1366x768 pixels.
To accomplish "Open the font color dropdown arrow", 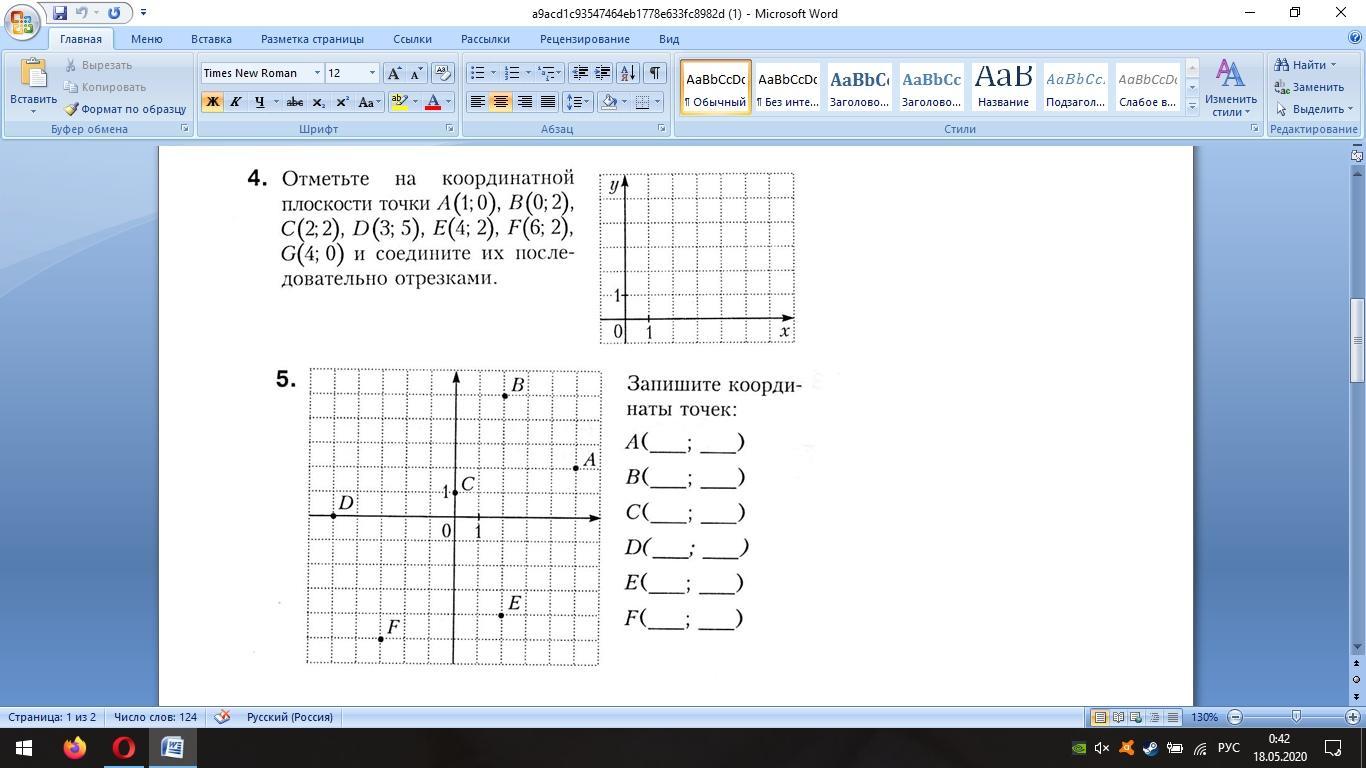I will [x=448, y=102].
